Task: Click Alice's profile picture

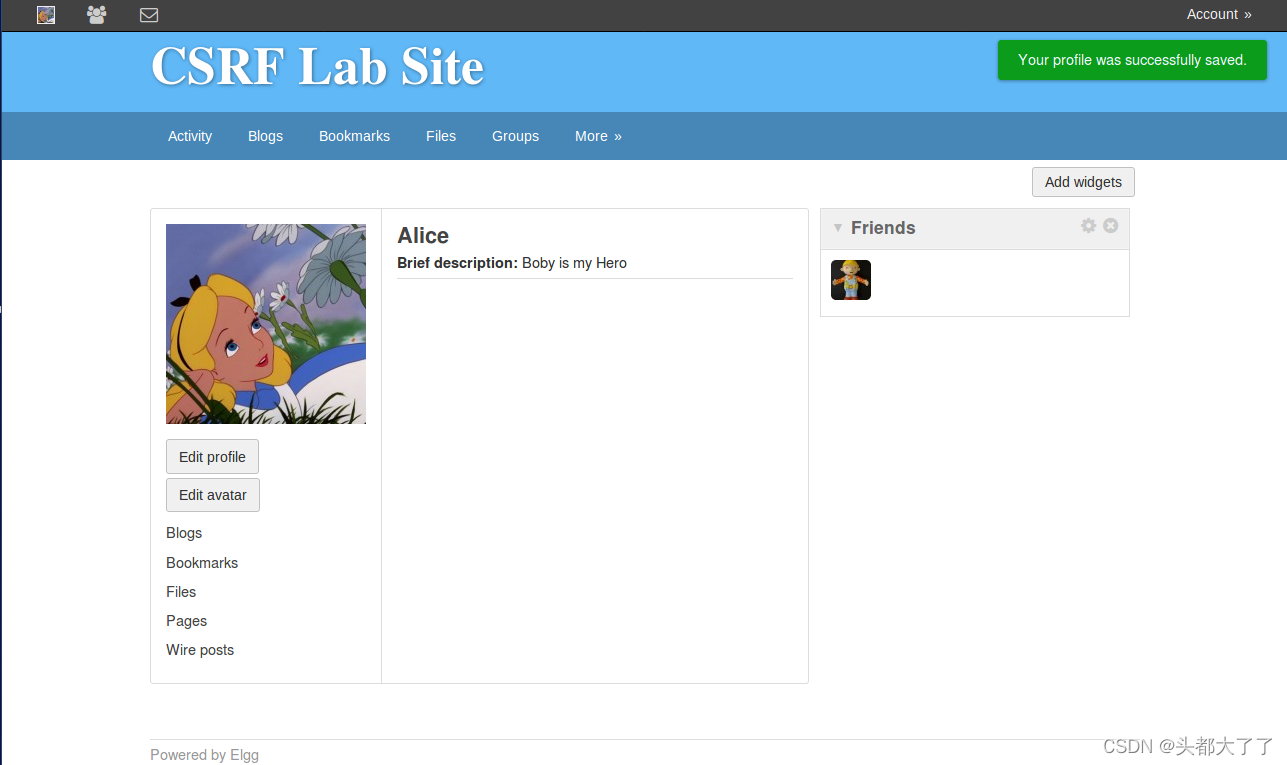Action: pyautogui.click(x=265, y=323)
